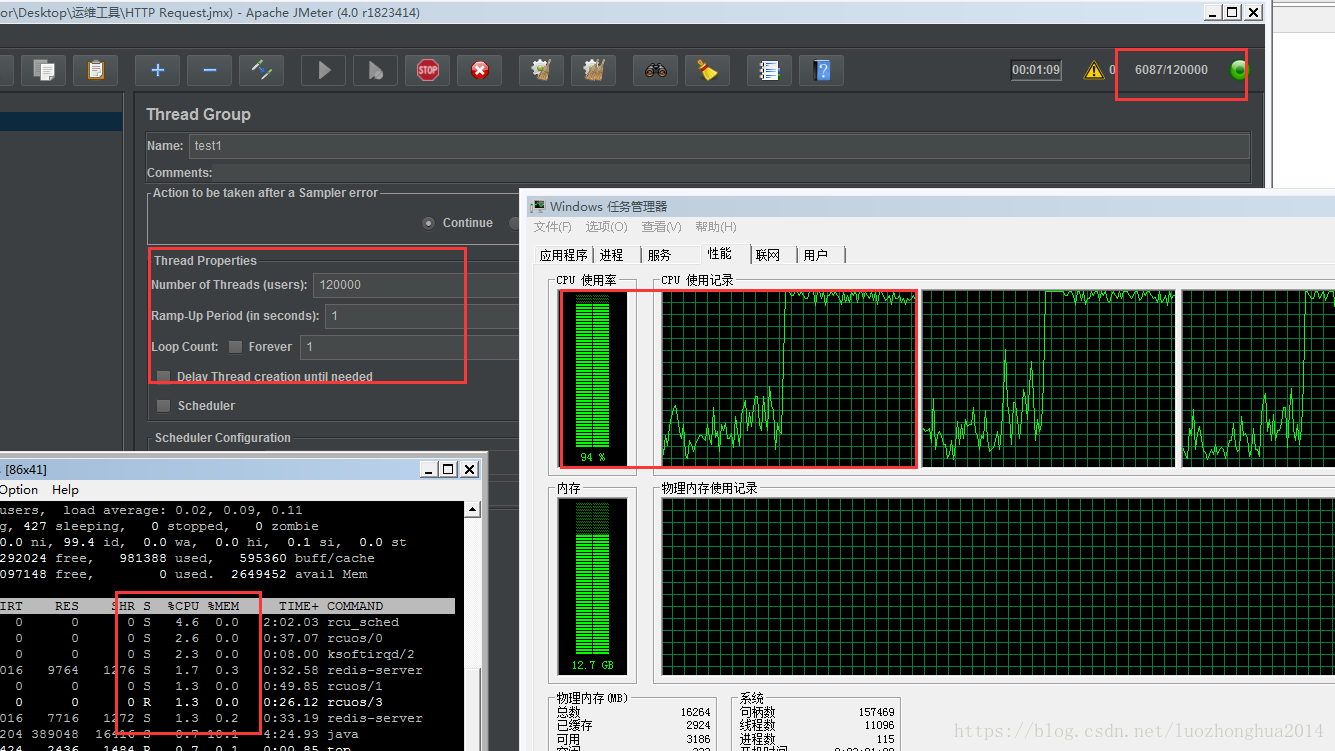
Task: Reset search with the yellow broom icon
Action: (x=708, y=70)
